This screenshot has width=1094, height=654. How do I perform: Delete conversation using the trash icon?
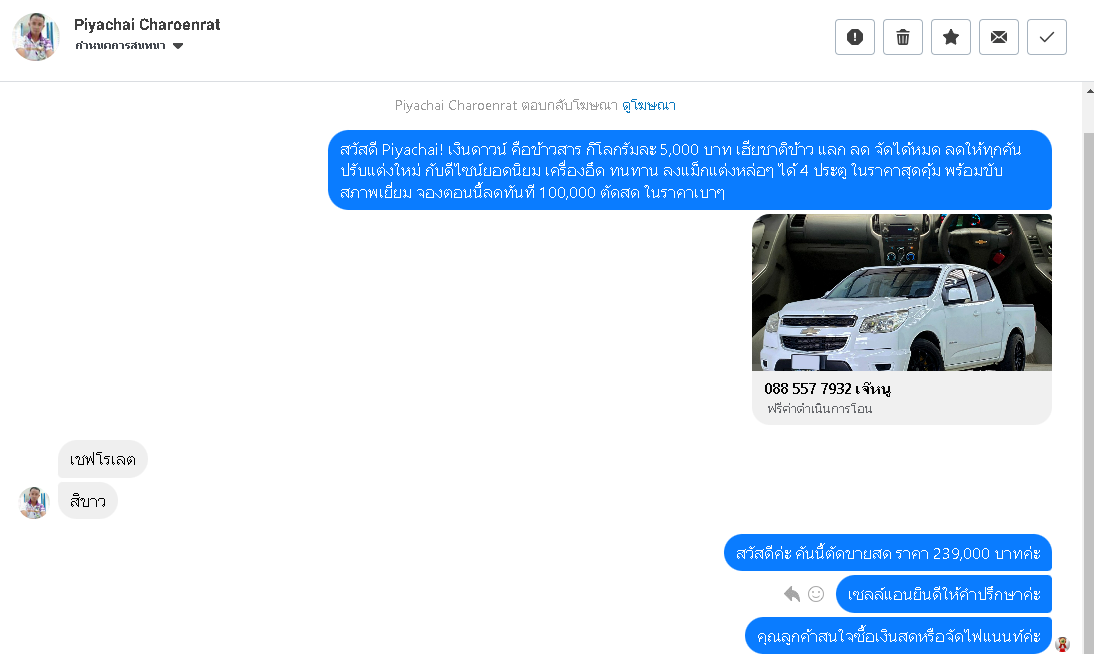903,37
